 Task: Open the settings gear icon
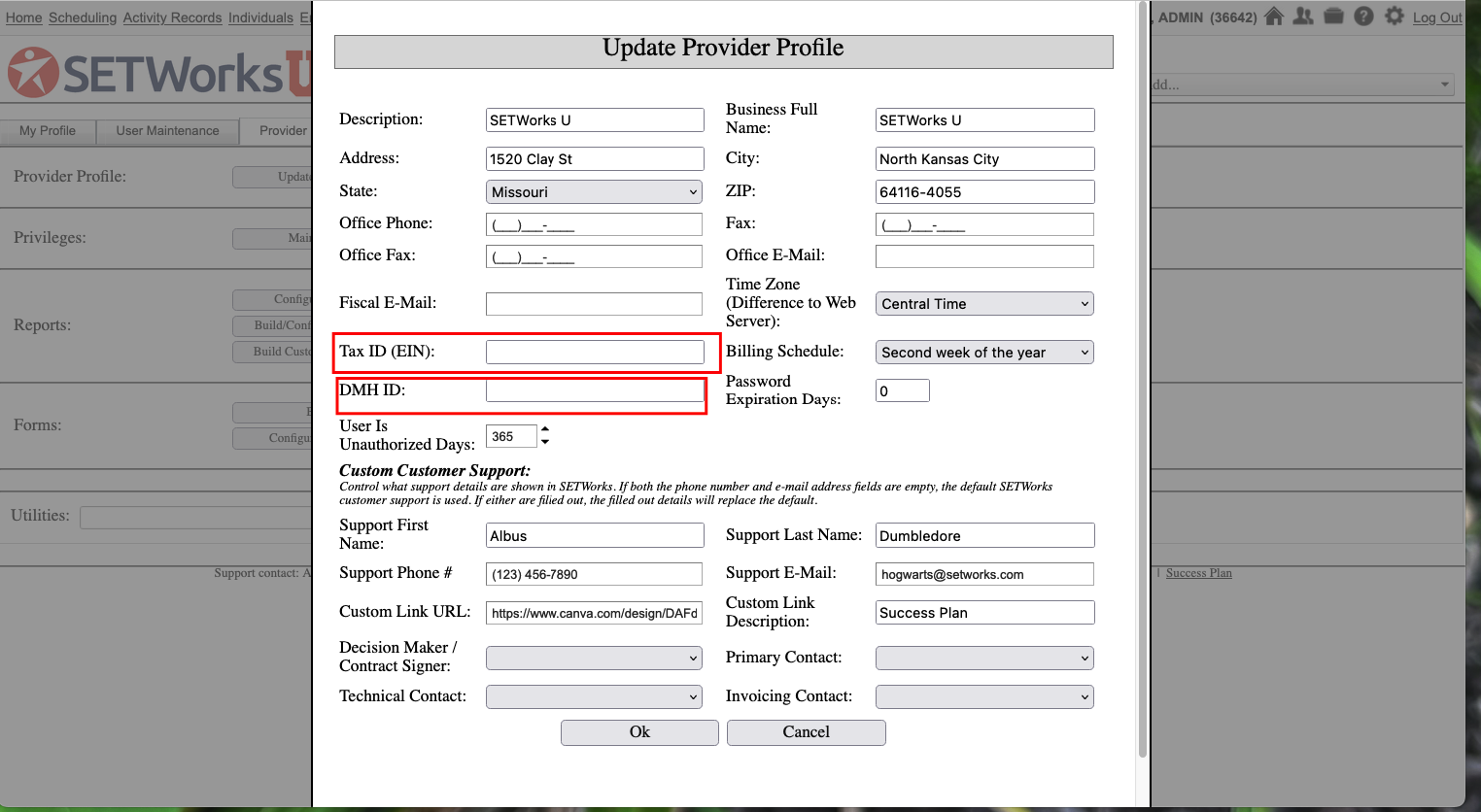[x=1395, y=17]
